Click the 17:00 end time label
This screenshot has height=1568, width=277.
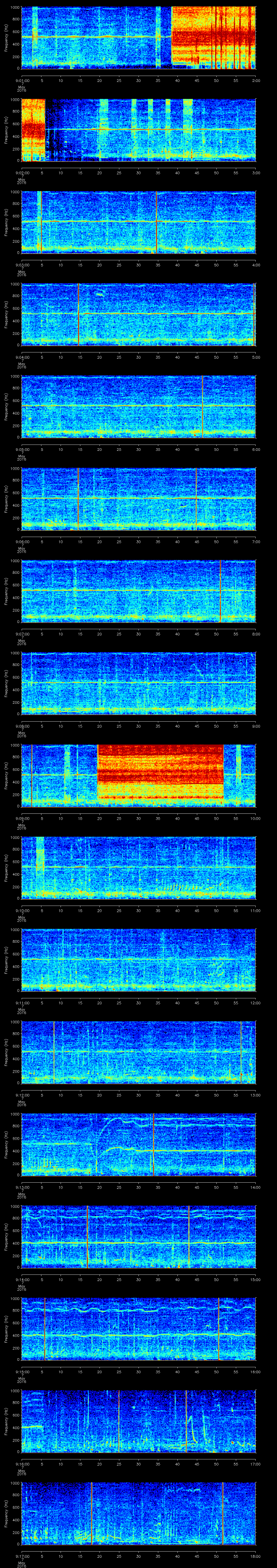tap(256, 1464)
